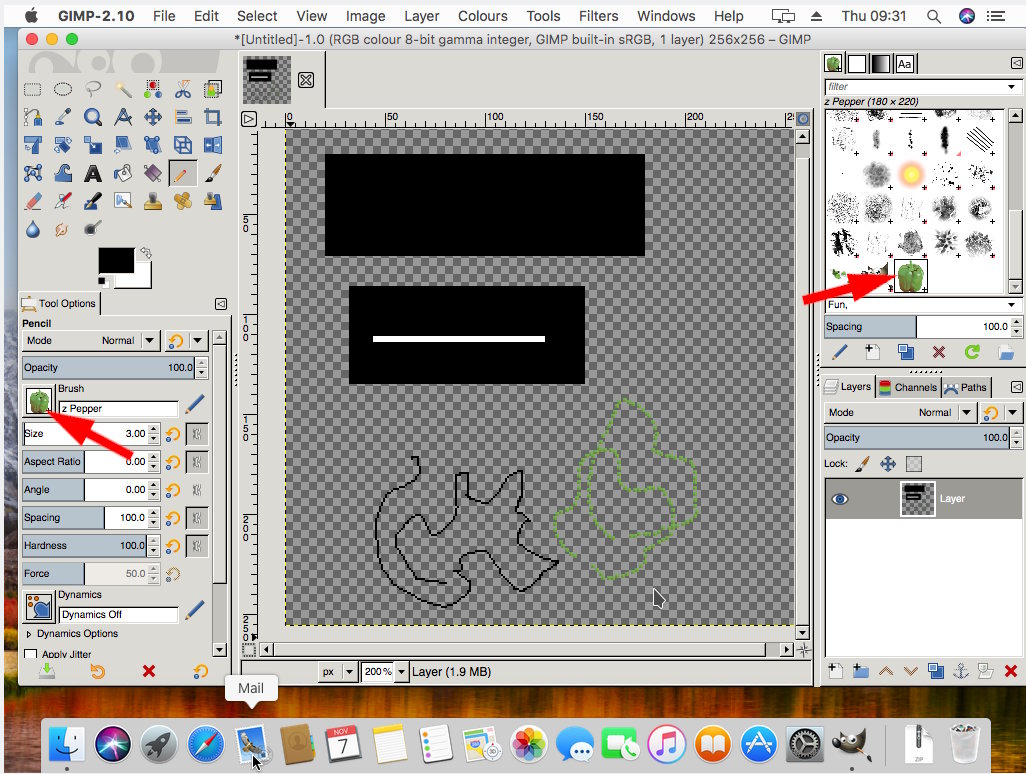Open the Colours menu
Viewport: 1026px width, 774px height.
tap(482, 16)
